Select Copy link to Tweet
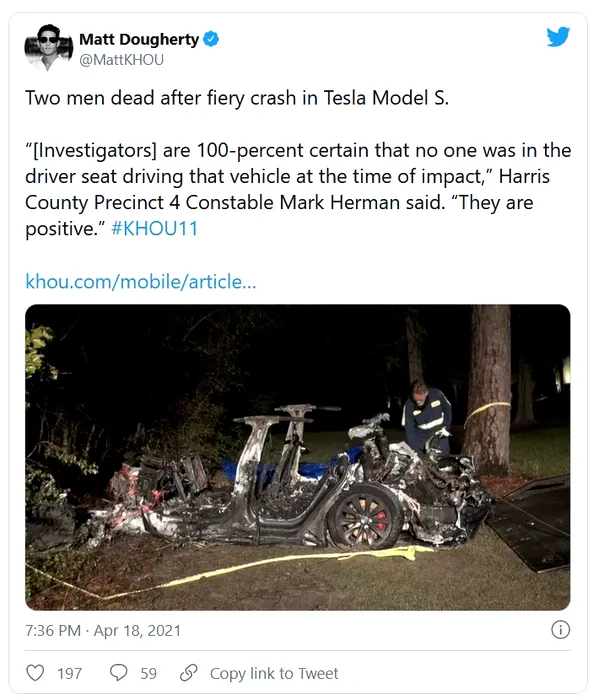 click(274, 673)
